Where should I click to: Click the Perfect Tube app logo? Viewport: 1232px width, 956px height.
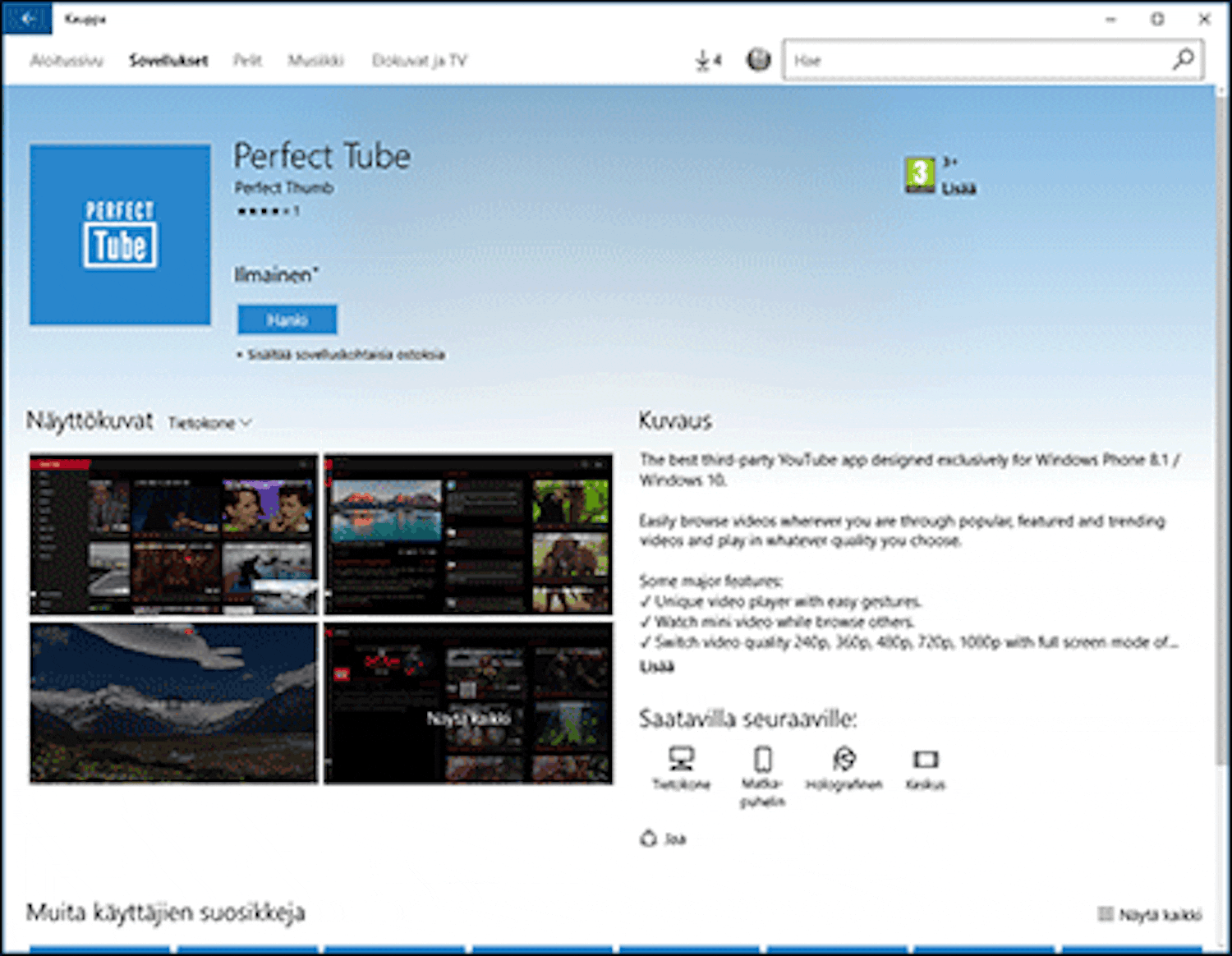click(x=120, y=235)
